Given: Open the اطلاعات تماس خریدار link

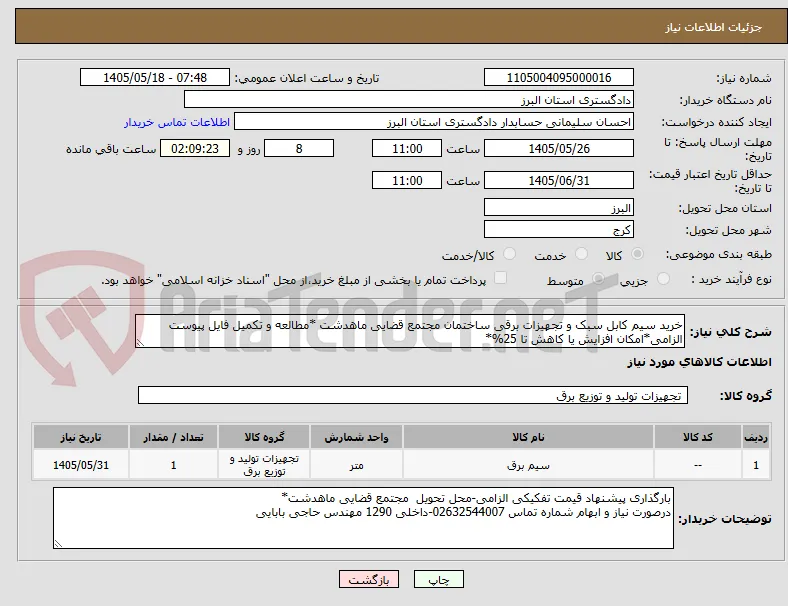Looking at the screenshot, I should tap(177, 122).
